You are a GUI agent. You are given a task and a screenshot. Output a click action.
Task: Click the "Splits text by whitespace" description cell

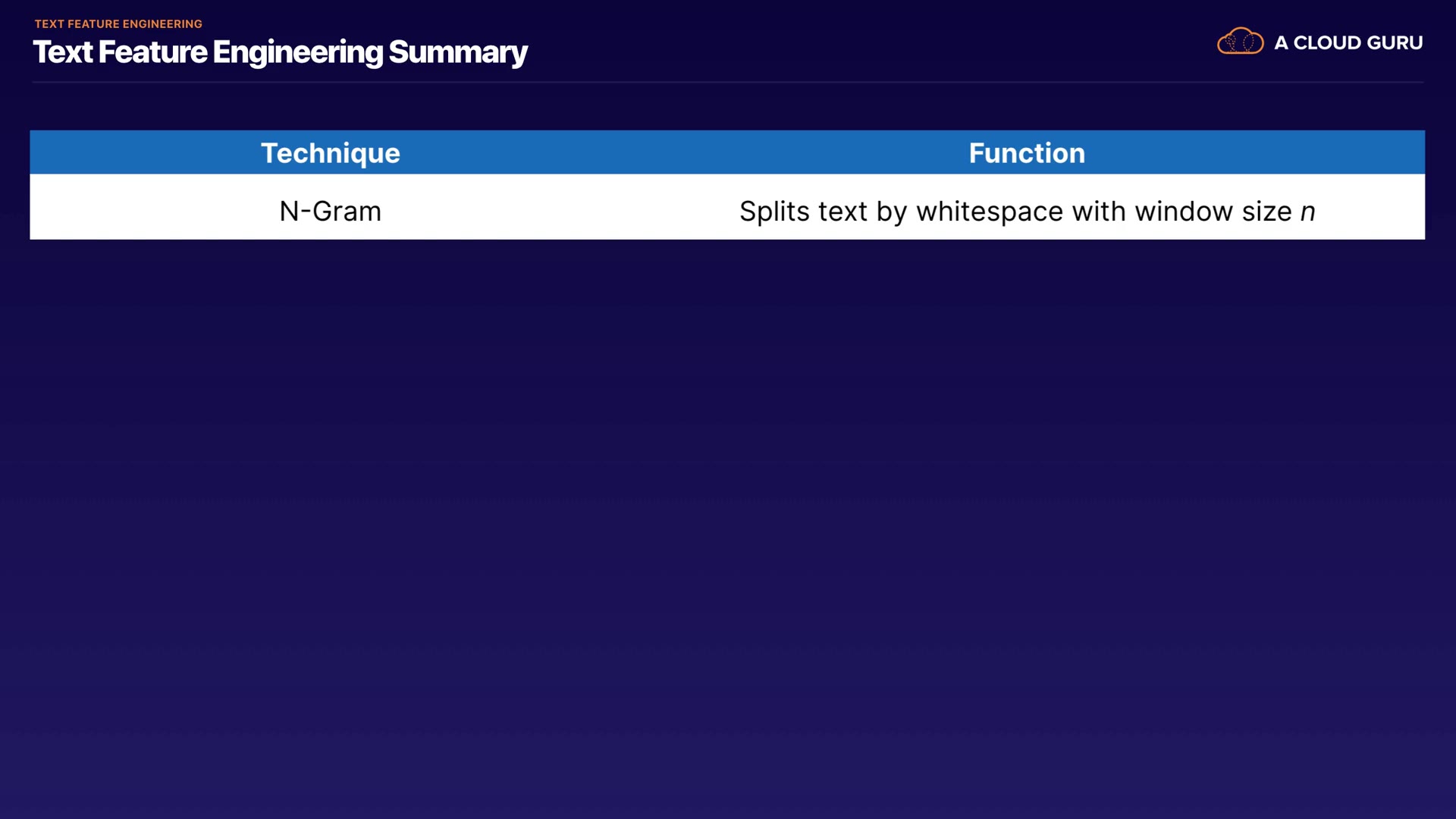click(x=1027, y=212)
